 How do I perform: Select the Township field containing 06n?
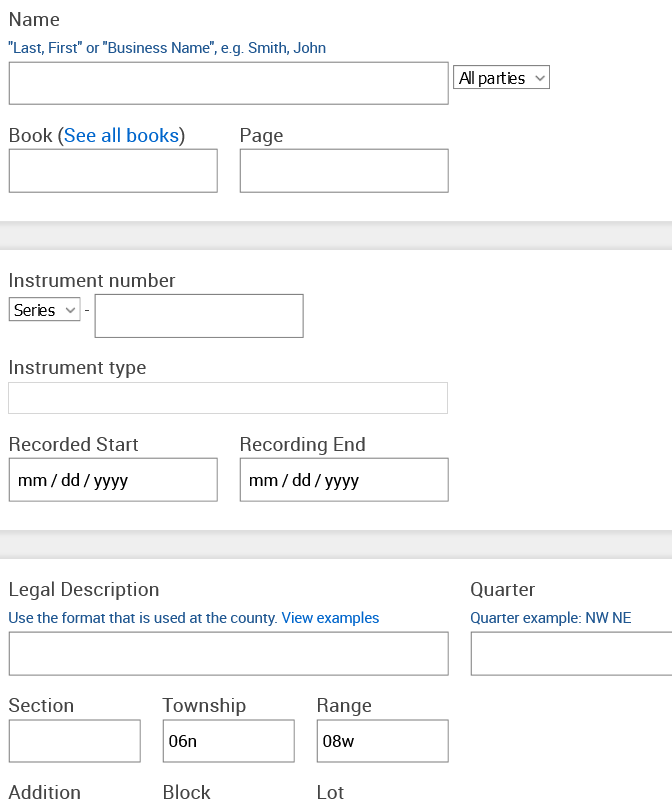tap(229, 741)
